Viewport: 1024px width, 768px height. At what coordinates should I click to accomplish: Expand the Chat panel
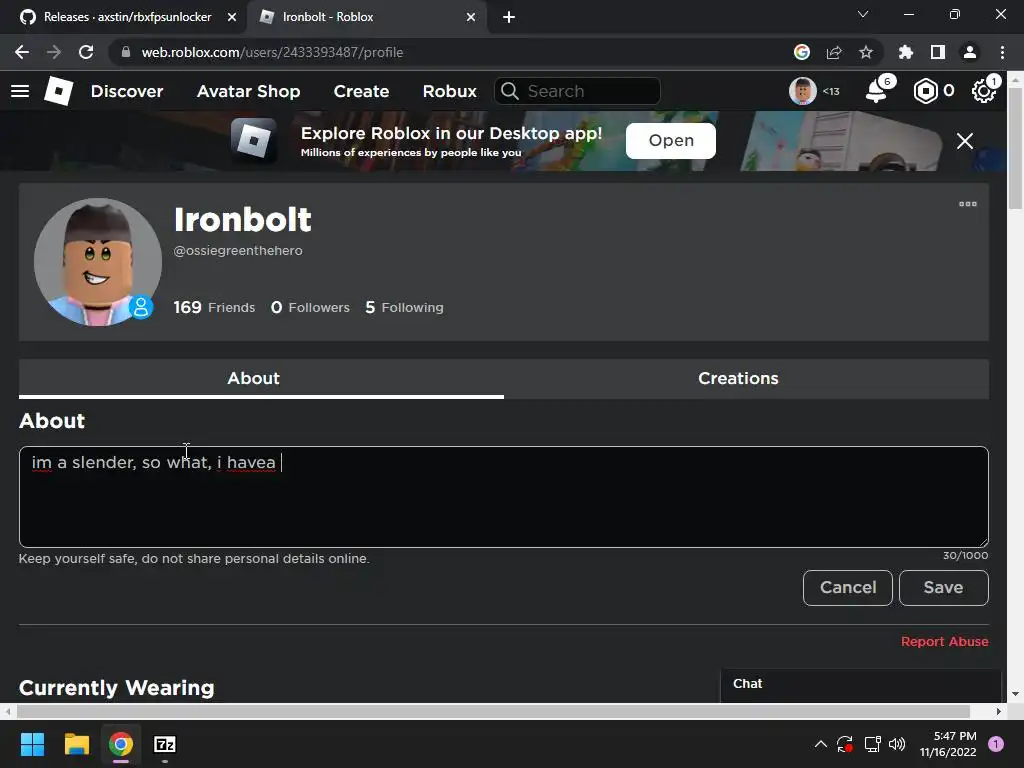[x=861, y=684]
